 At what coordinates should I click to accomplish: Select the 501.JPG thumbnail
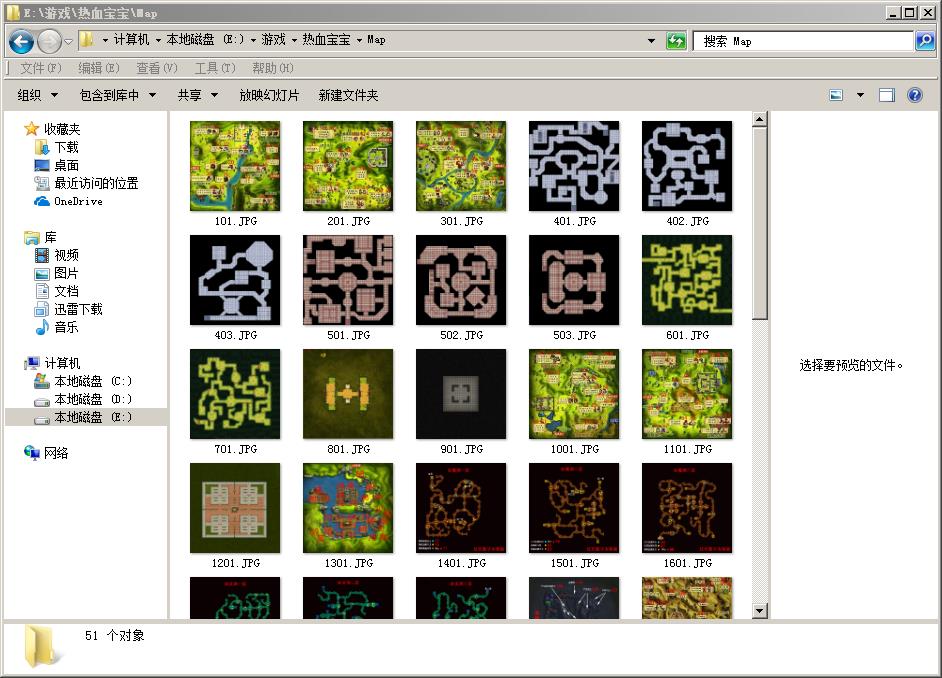click(348, 280)
